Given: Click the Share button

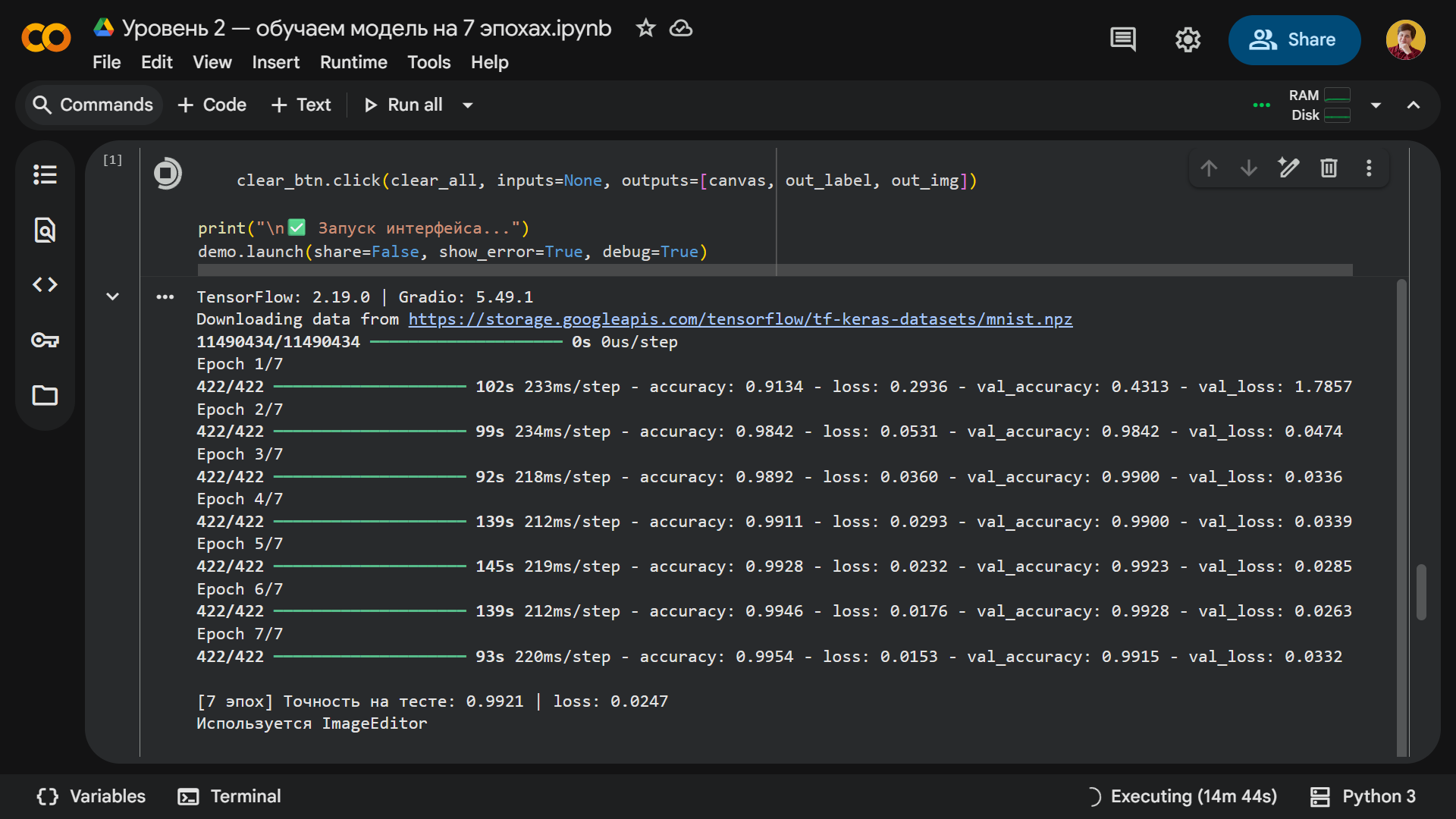Looking at the screenshot, I should pyautogui.click(x=1294, y=39).
